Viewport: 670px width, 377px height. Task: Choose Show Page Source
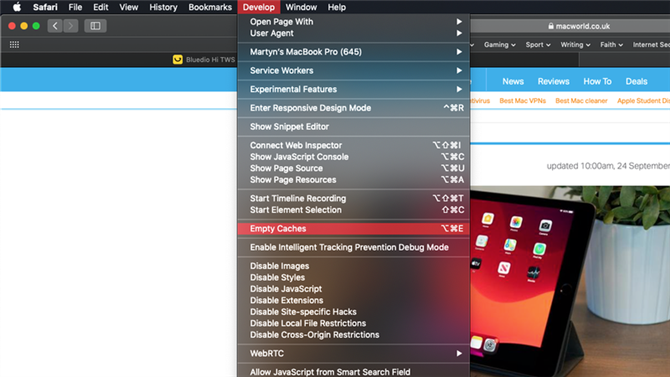point(354,168)
